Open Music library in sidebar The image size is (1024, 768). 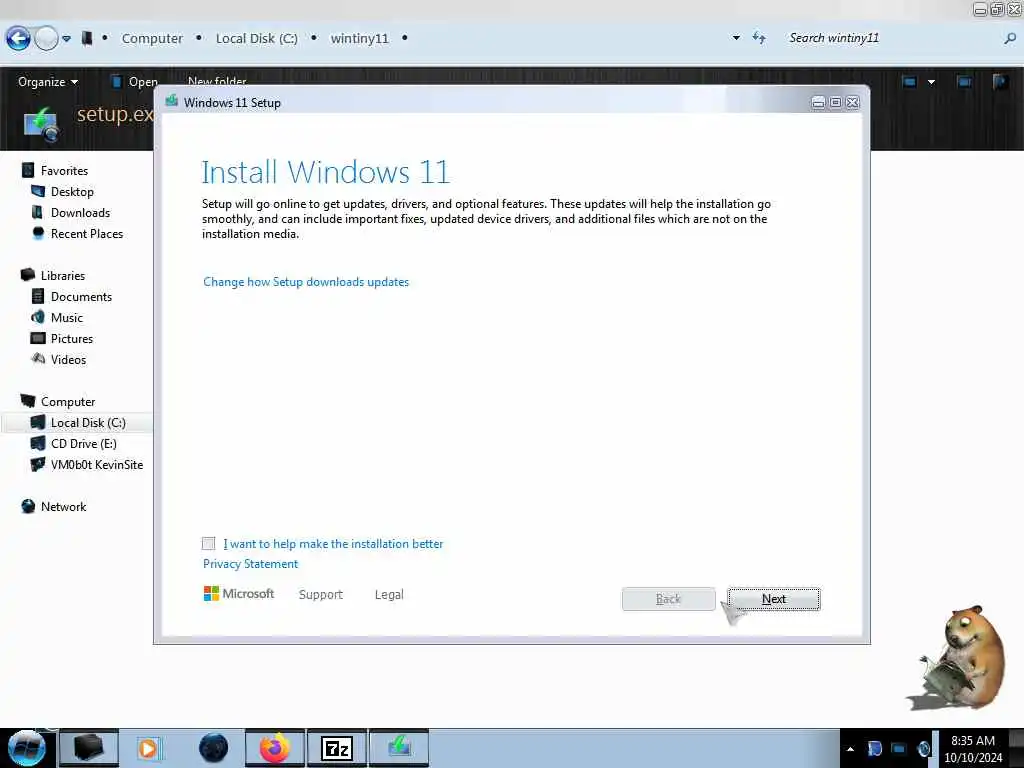(67, 317)
